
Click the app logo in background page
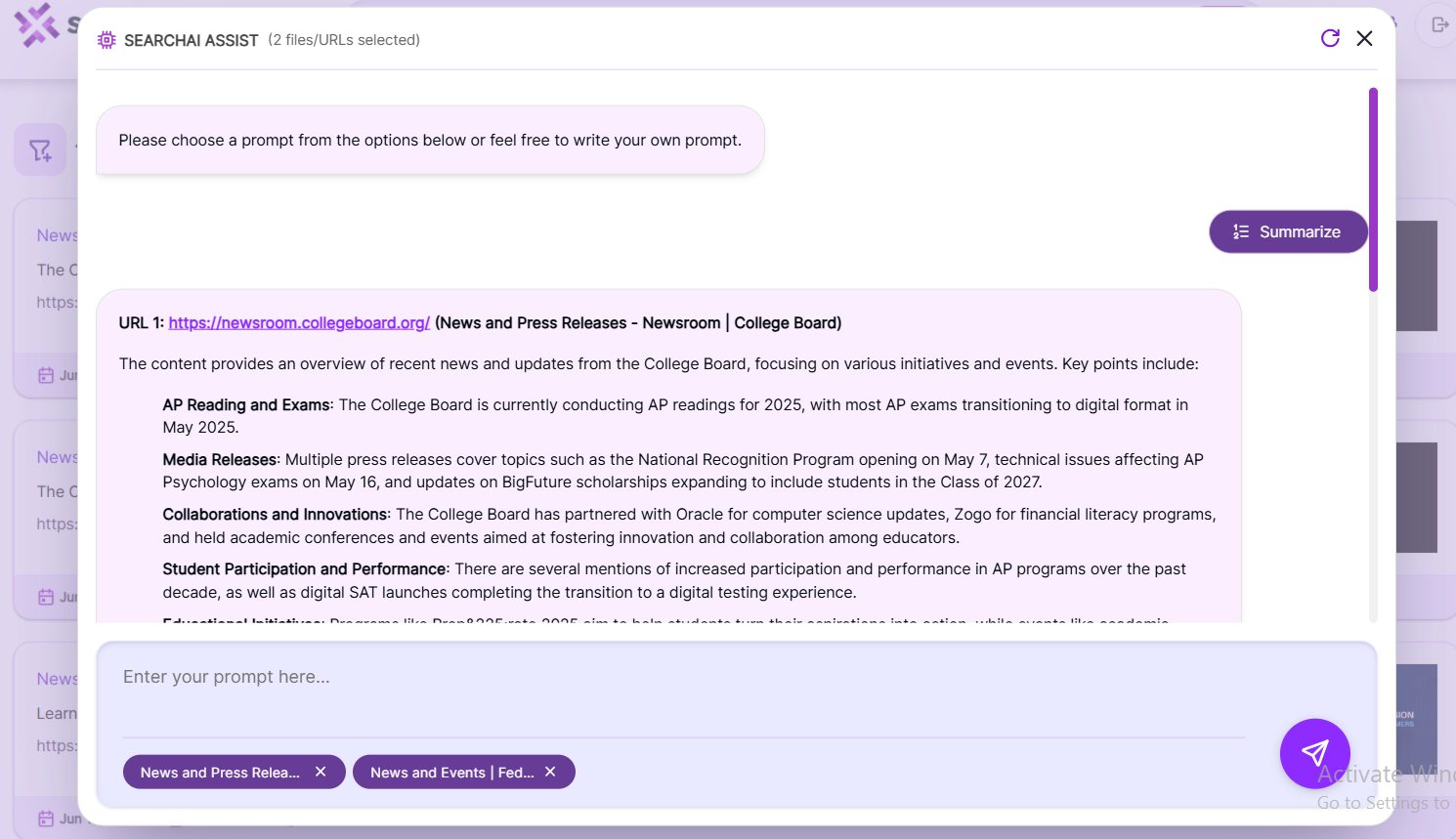pos(37,25)
